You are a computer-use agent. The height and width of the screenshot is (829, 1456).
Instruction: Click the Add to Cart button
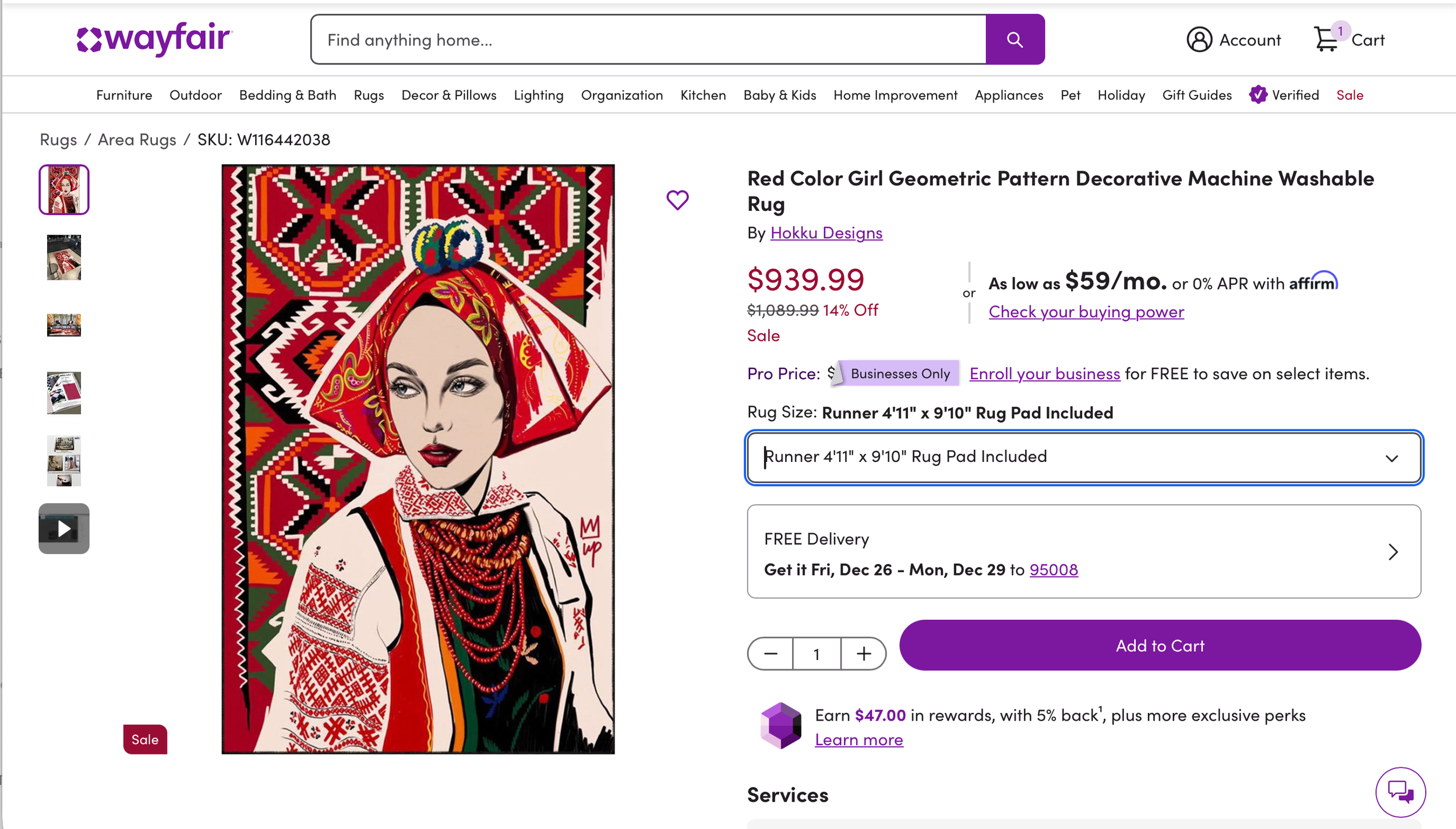tap(1160, 645)
